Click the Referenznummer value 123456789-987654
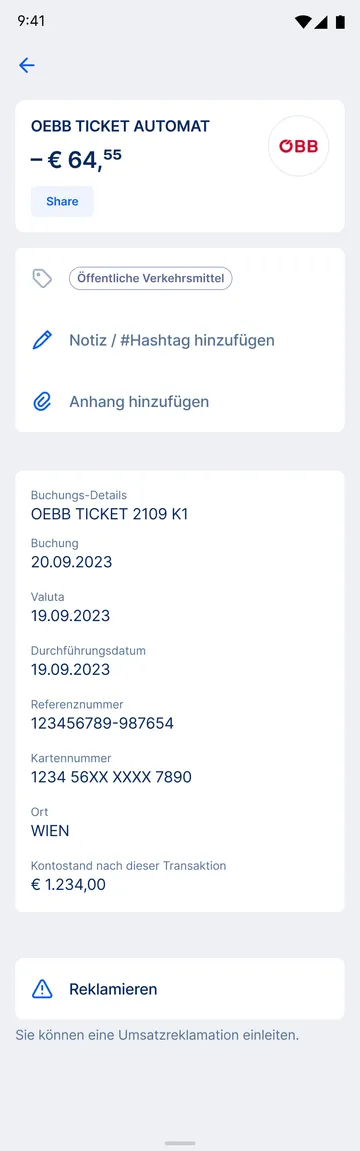The width and height of the screenshot is (360, 1151). [x=102, y=723]
